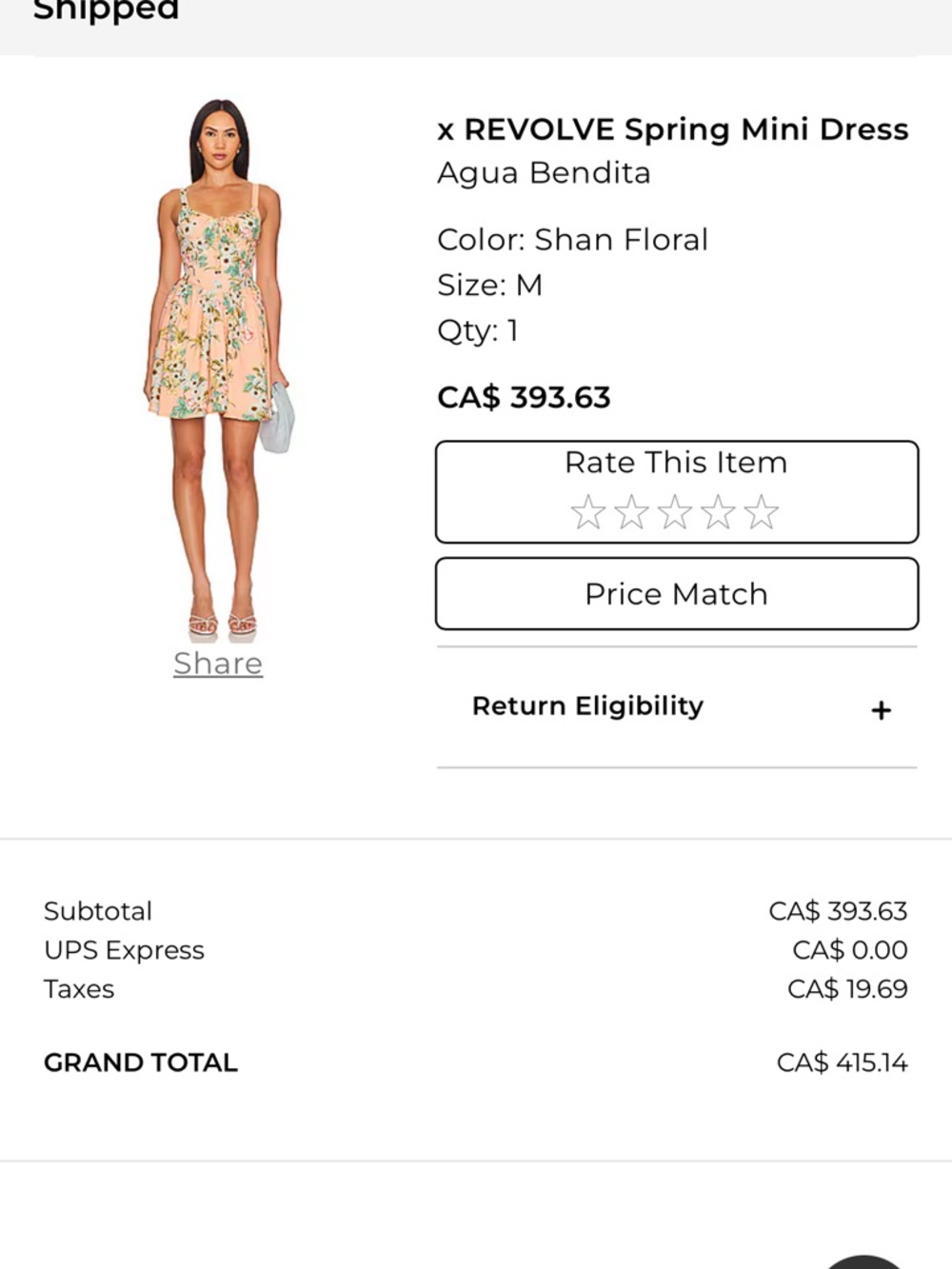Click the fourth rating star
This screenshot has height=1269, width=952.
point(720,511)
